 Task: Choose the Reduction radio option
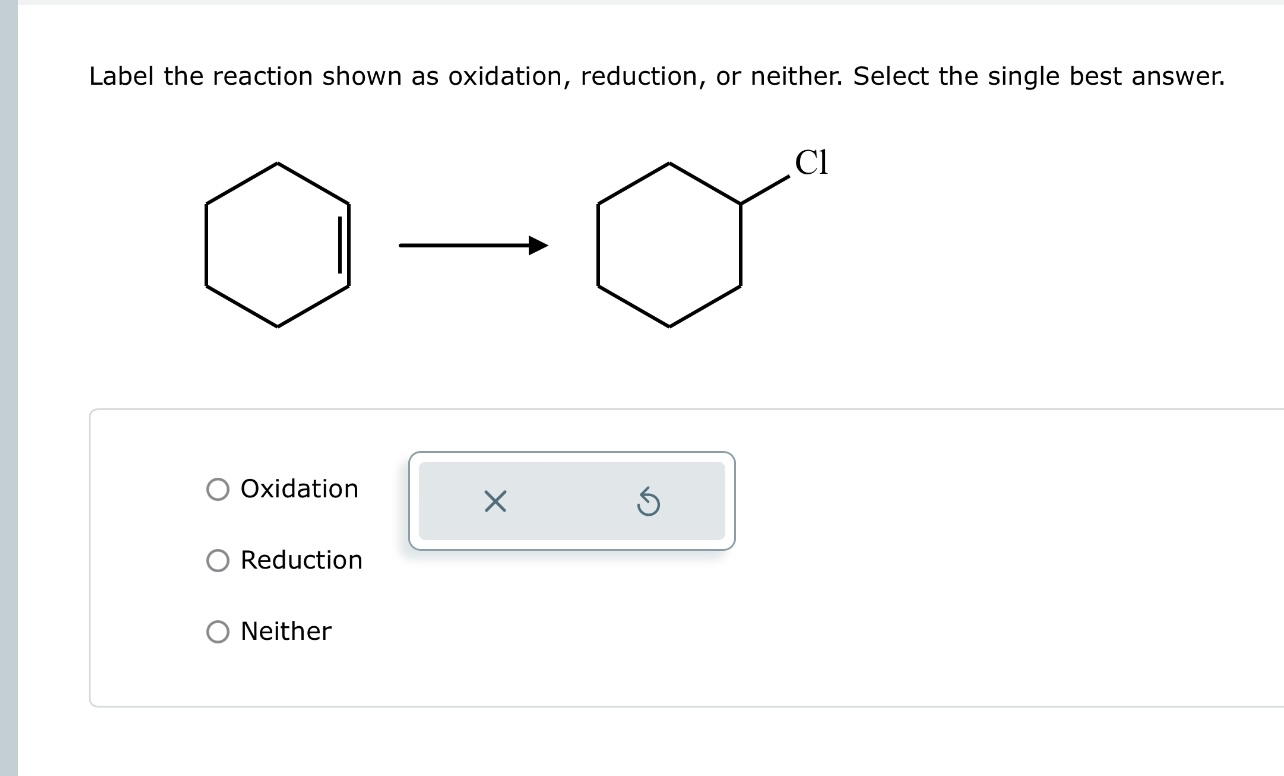218,561
